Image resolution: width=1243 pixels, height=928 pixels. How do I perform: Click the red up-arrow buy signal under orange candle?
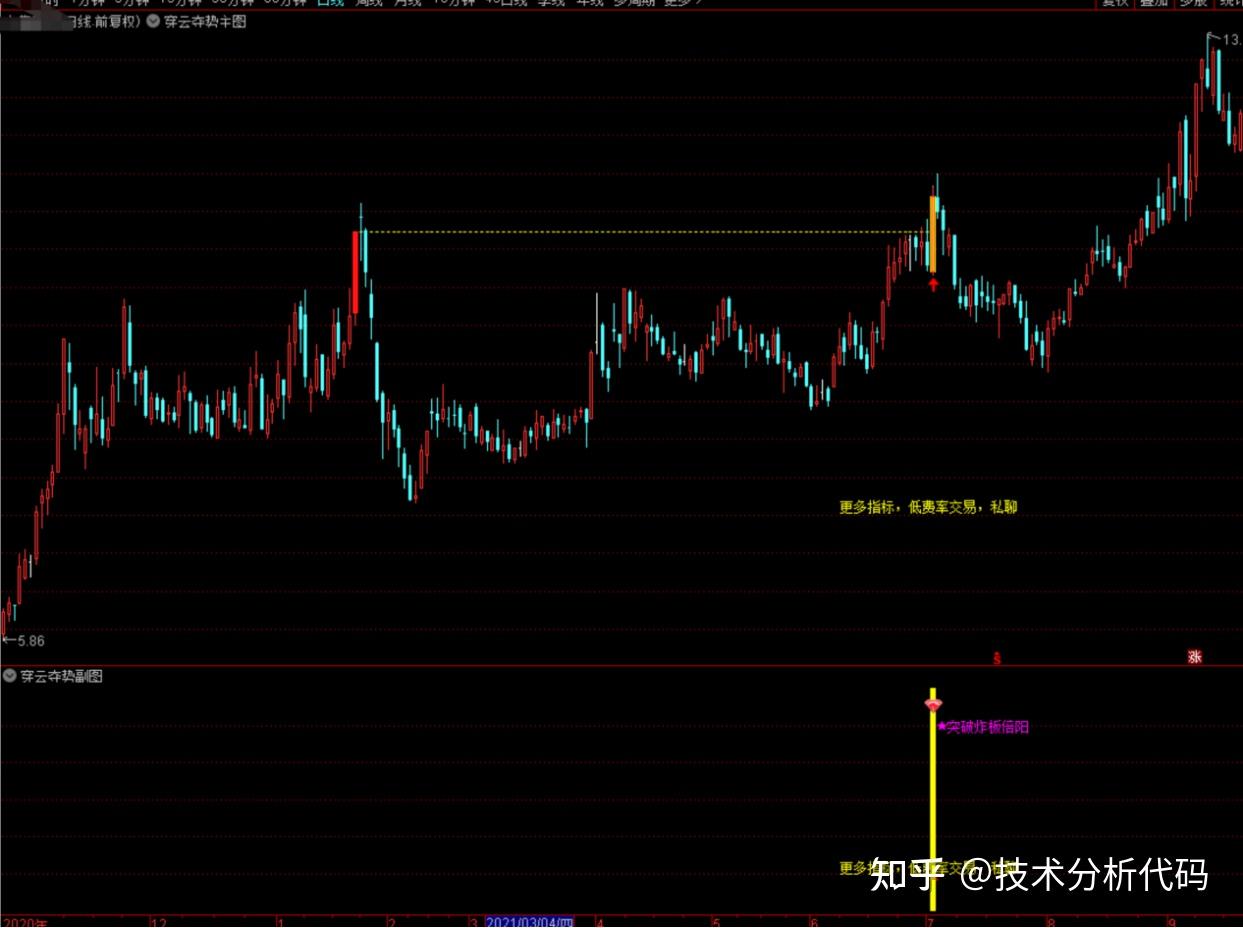(933, 284)
